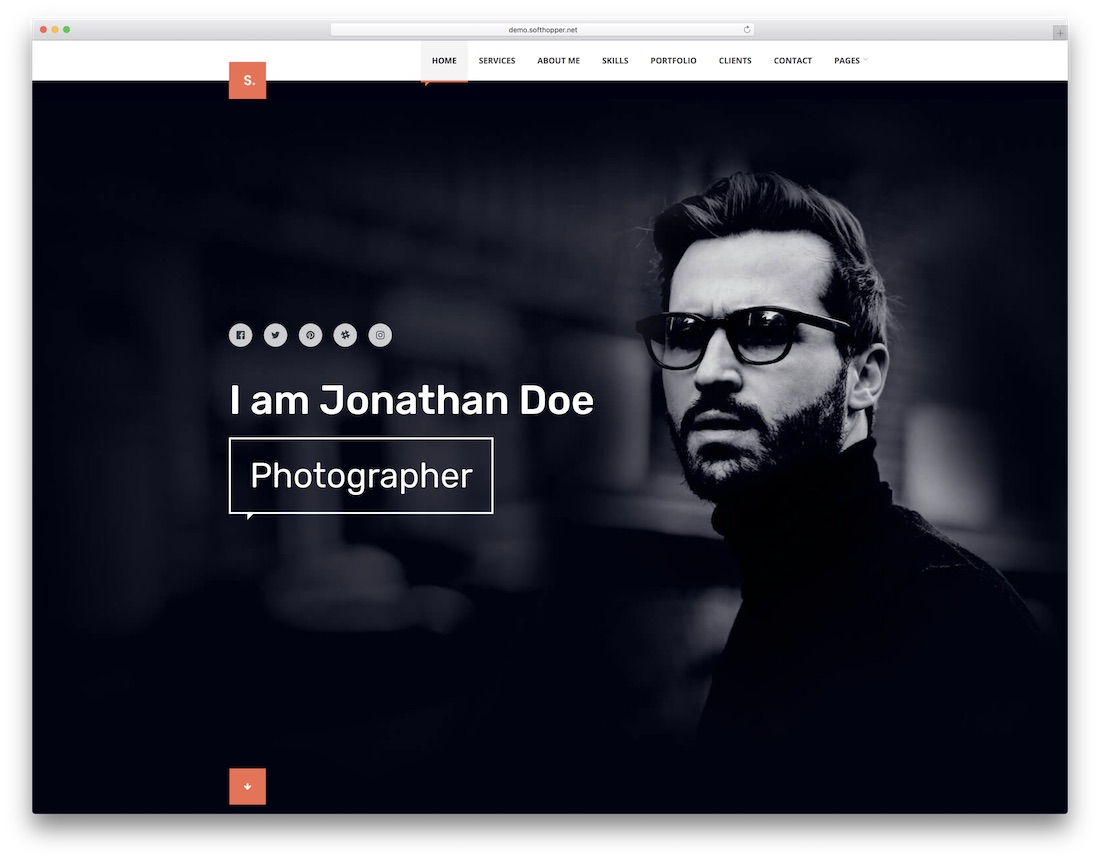Jump to CLIENTS section
The image size is (1100, 860).
[735, 61]
